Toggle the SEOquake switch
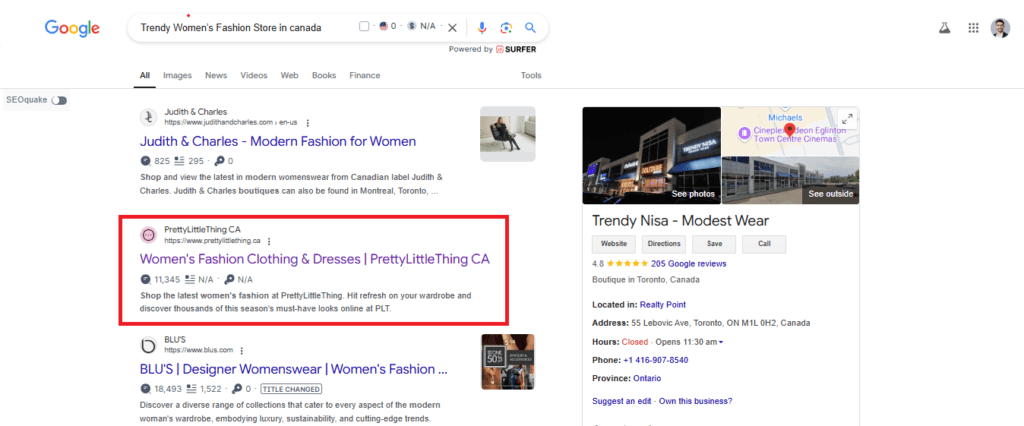 (x=59, y=100)
